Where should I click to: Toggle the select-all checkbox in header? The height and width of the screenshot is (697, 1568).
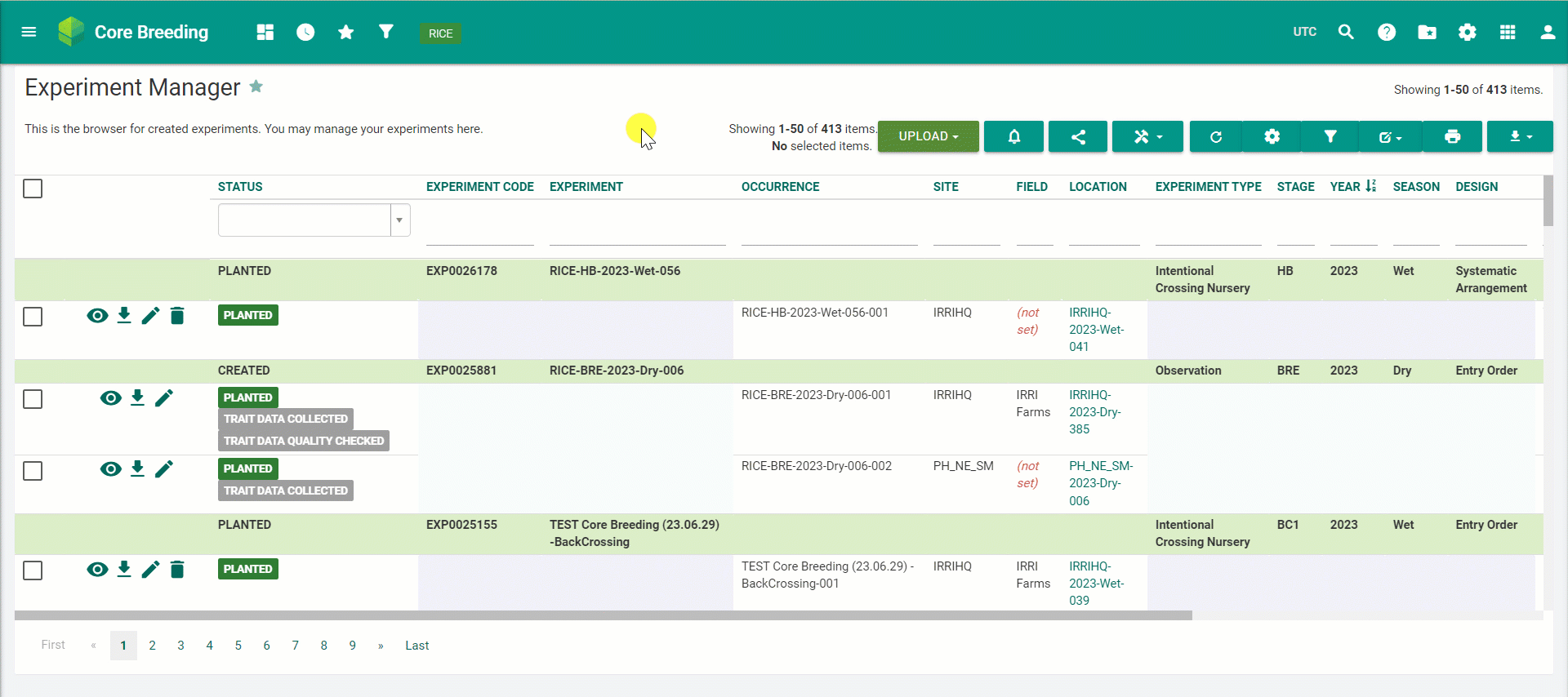click(x=33, y=189)
